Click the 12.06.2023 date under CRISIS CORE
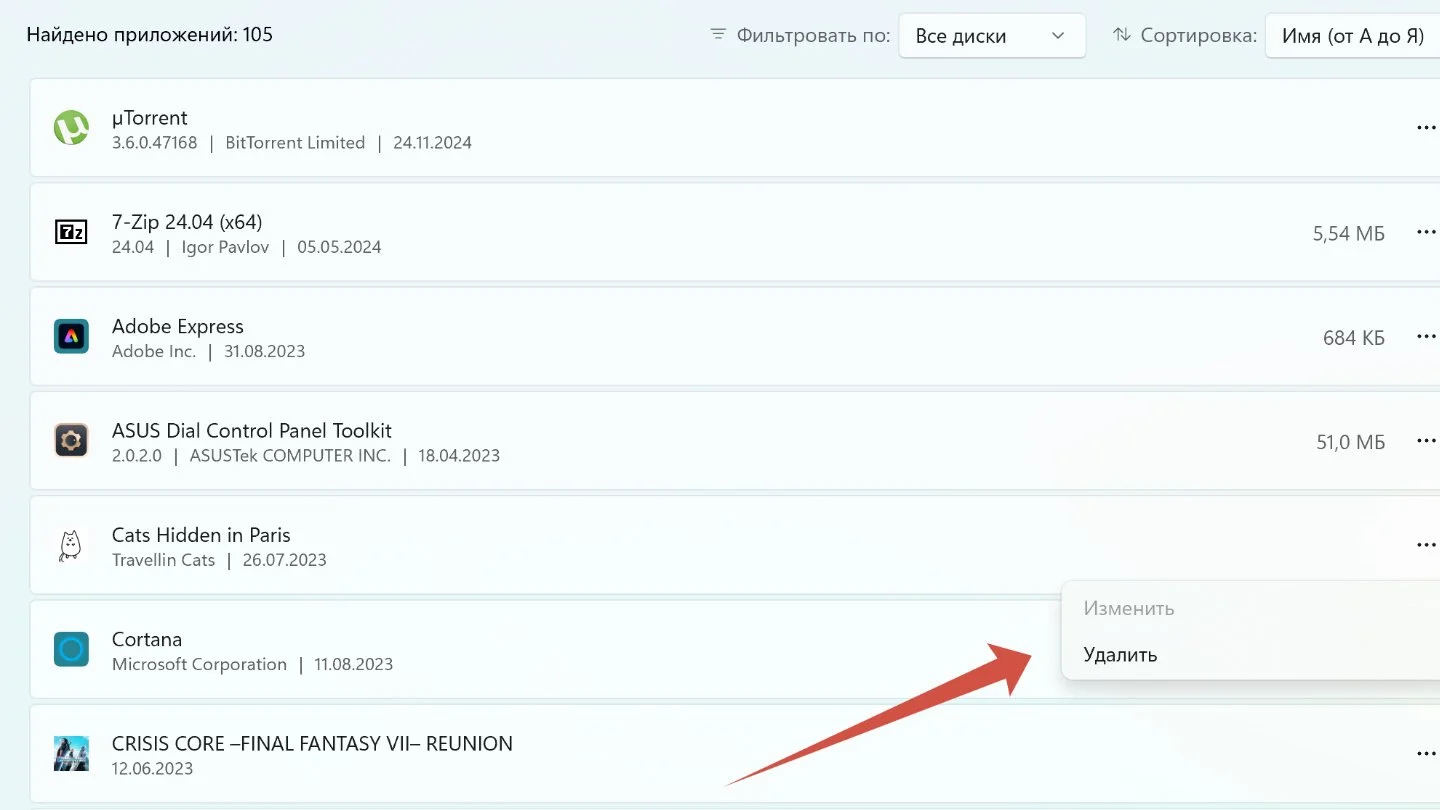This screenshot has height=810, width=1440. (x=153, y=769)
